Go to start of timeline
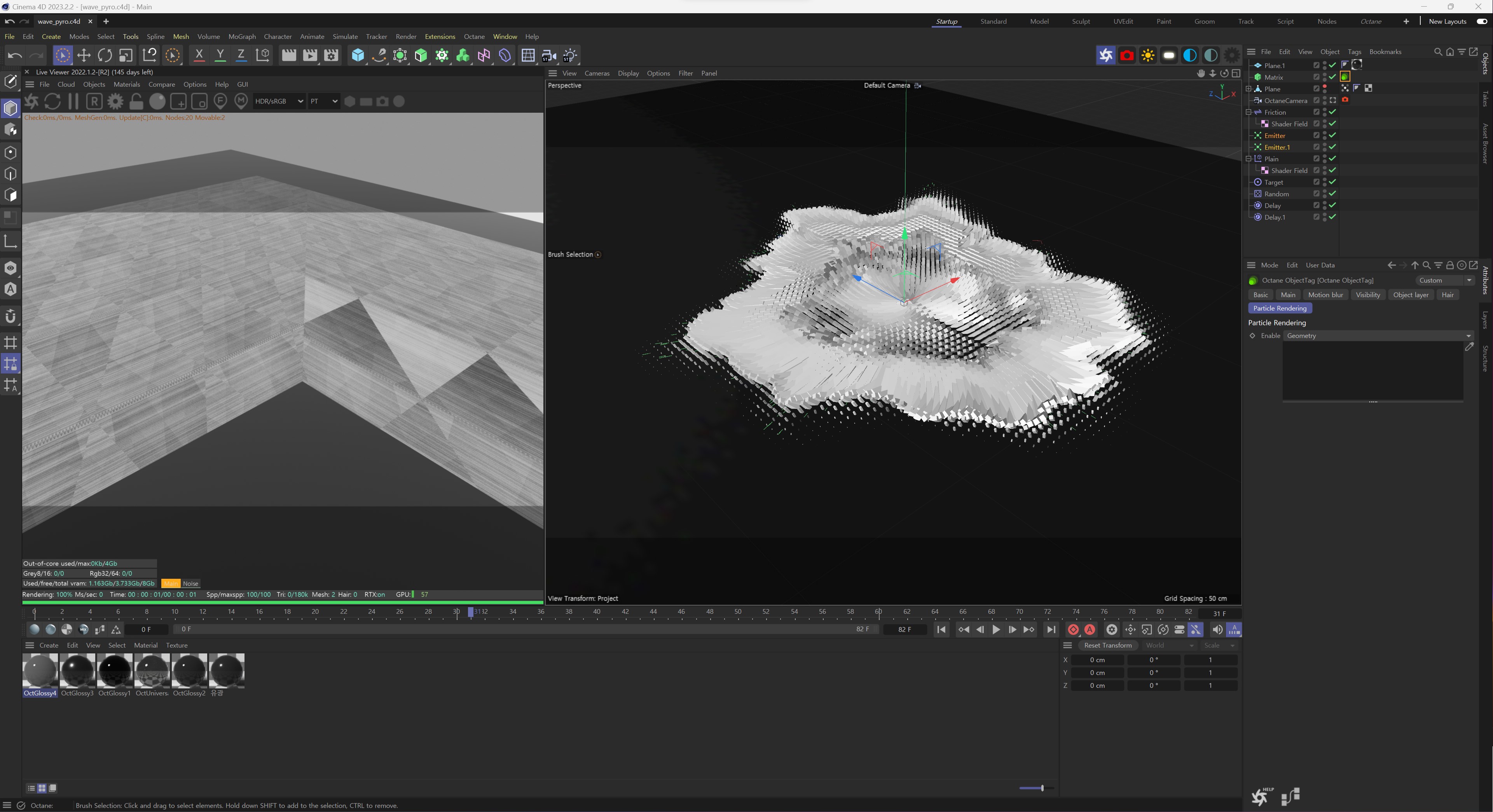 941,629
